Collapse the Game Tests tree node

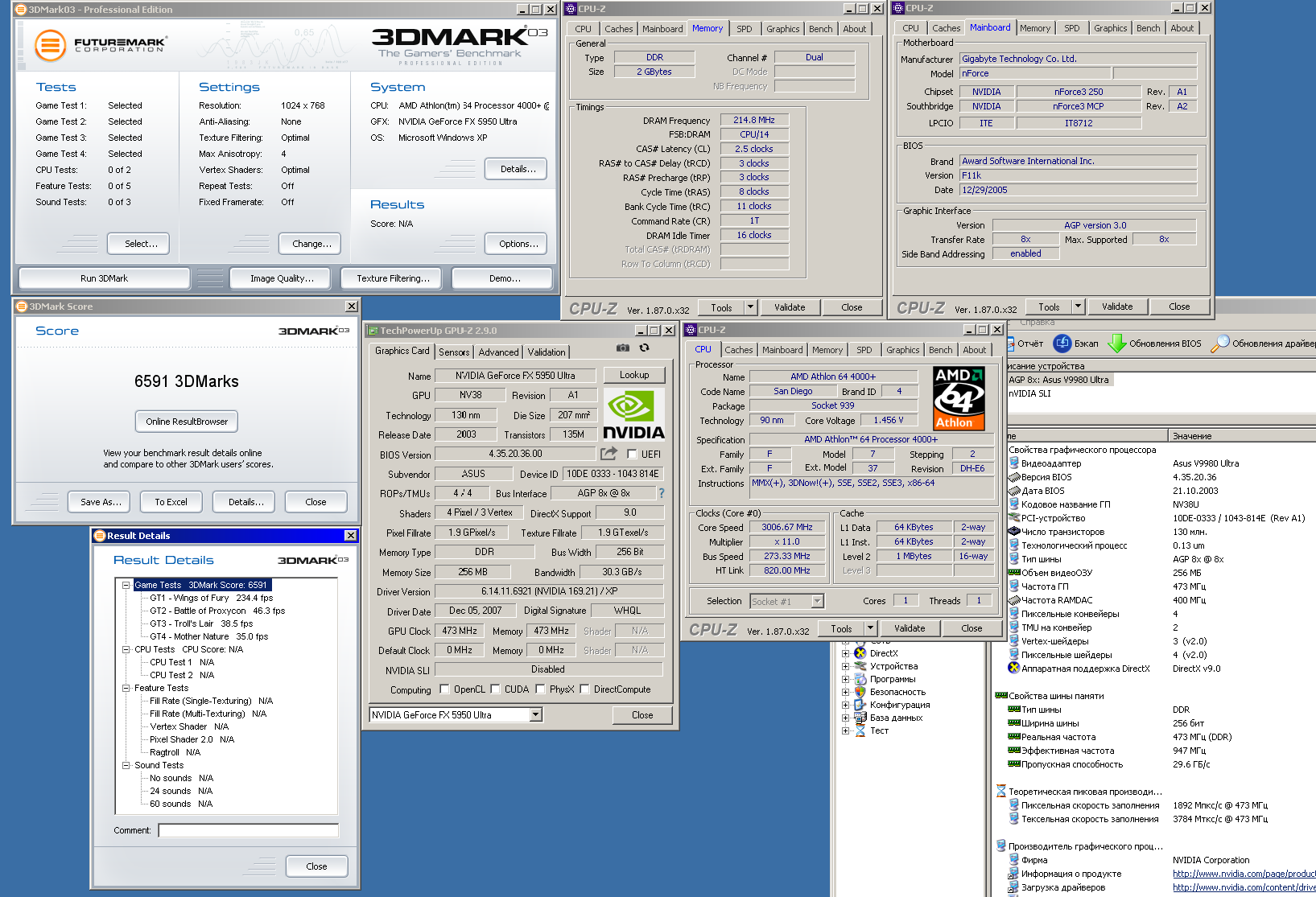point(126,585)
